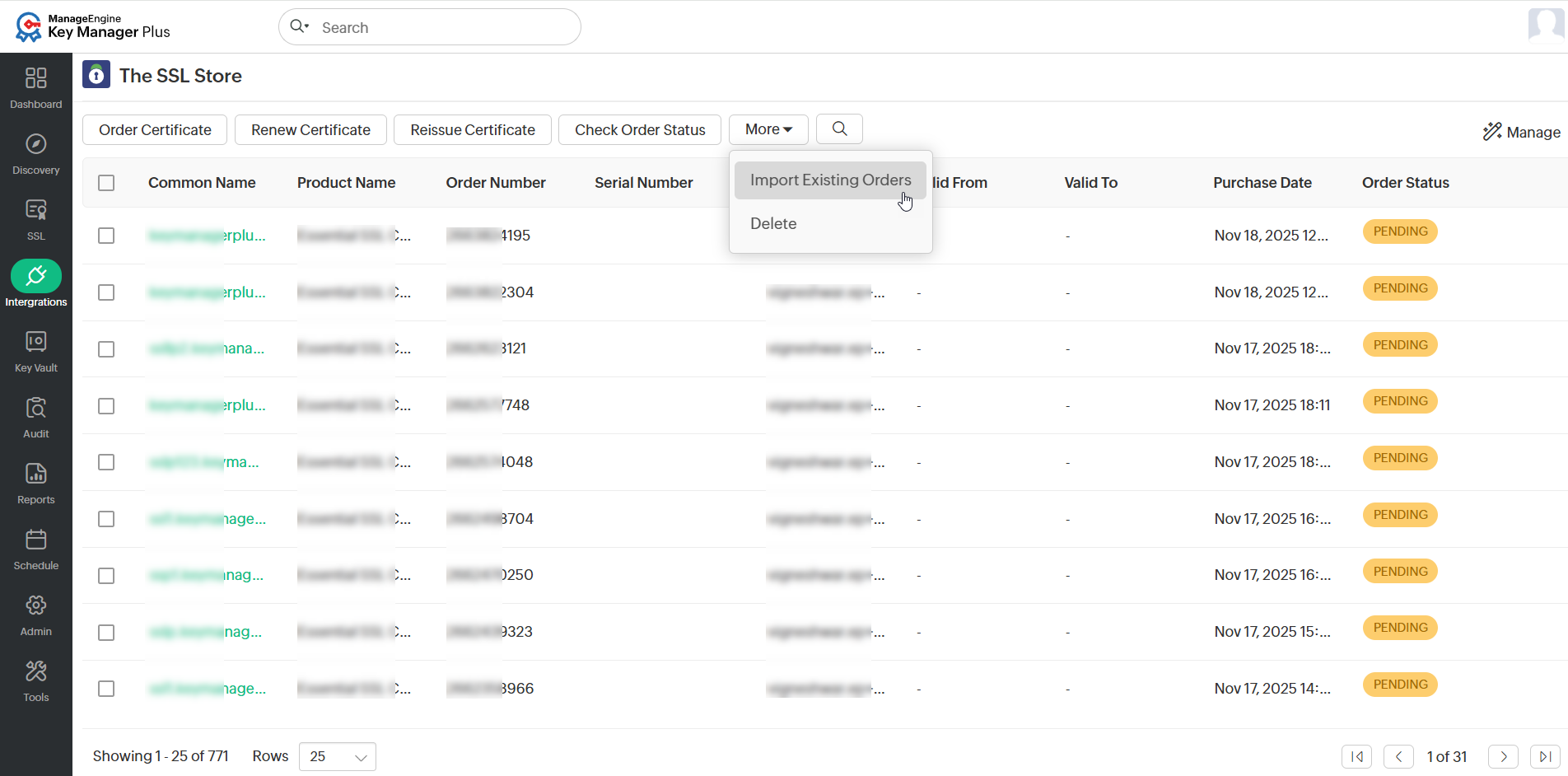The height and width of the screenshot is (776, 1568).
Task: Click the Order Certificate button
Action: pos(155,129)
